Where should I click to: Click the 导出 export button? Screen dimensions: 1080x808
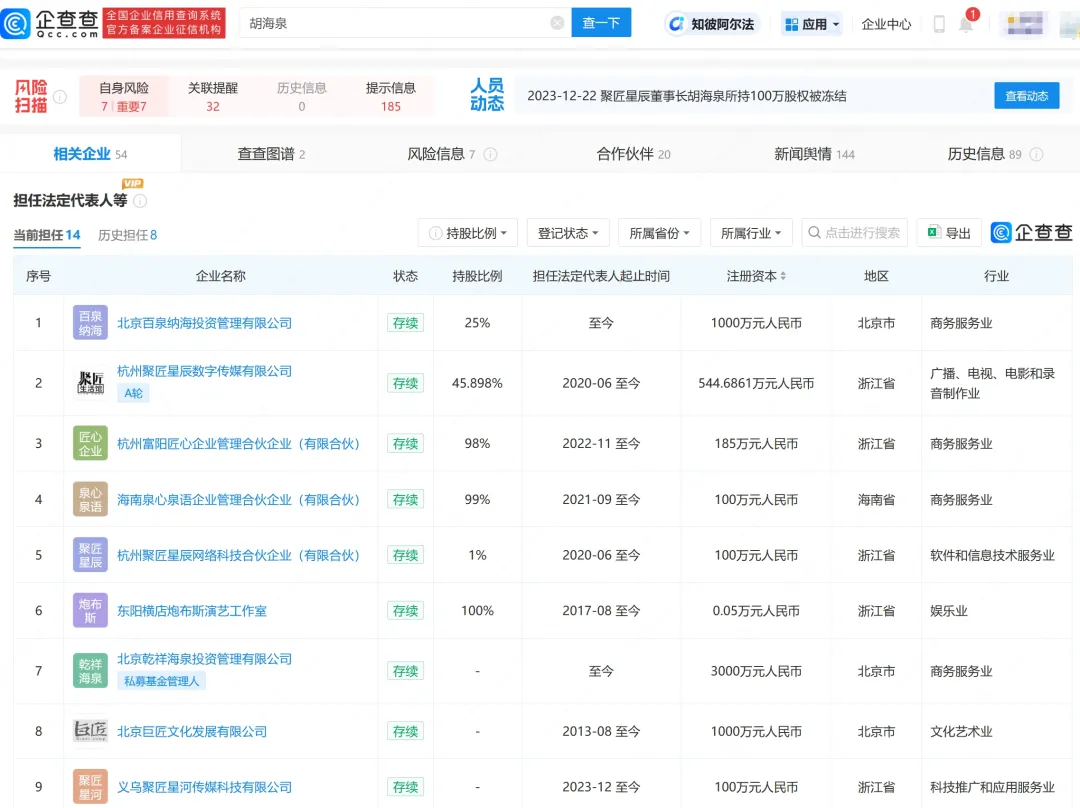coord(949,234)
